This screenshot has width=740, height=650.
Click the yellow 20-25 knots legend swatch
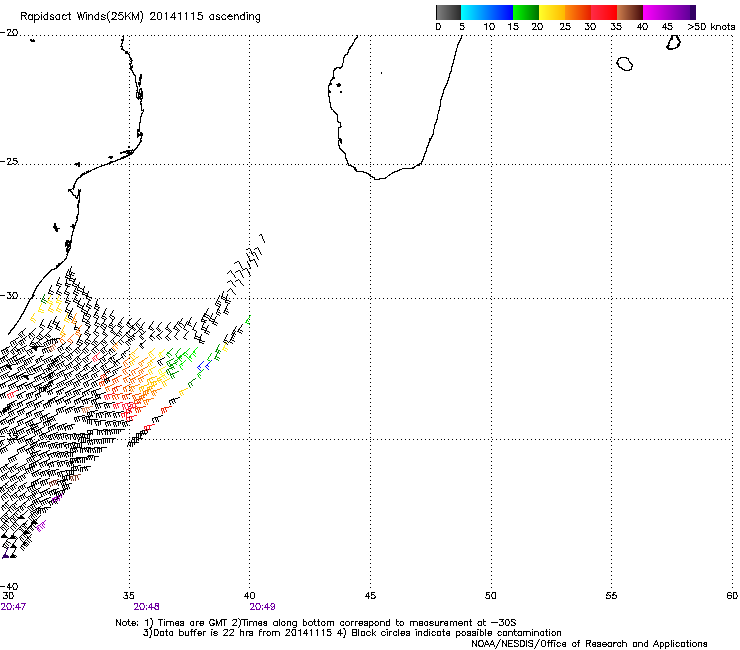pos(552,12)
